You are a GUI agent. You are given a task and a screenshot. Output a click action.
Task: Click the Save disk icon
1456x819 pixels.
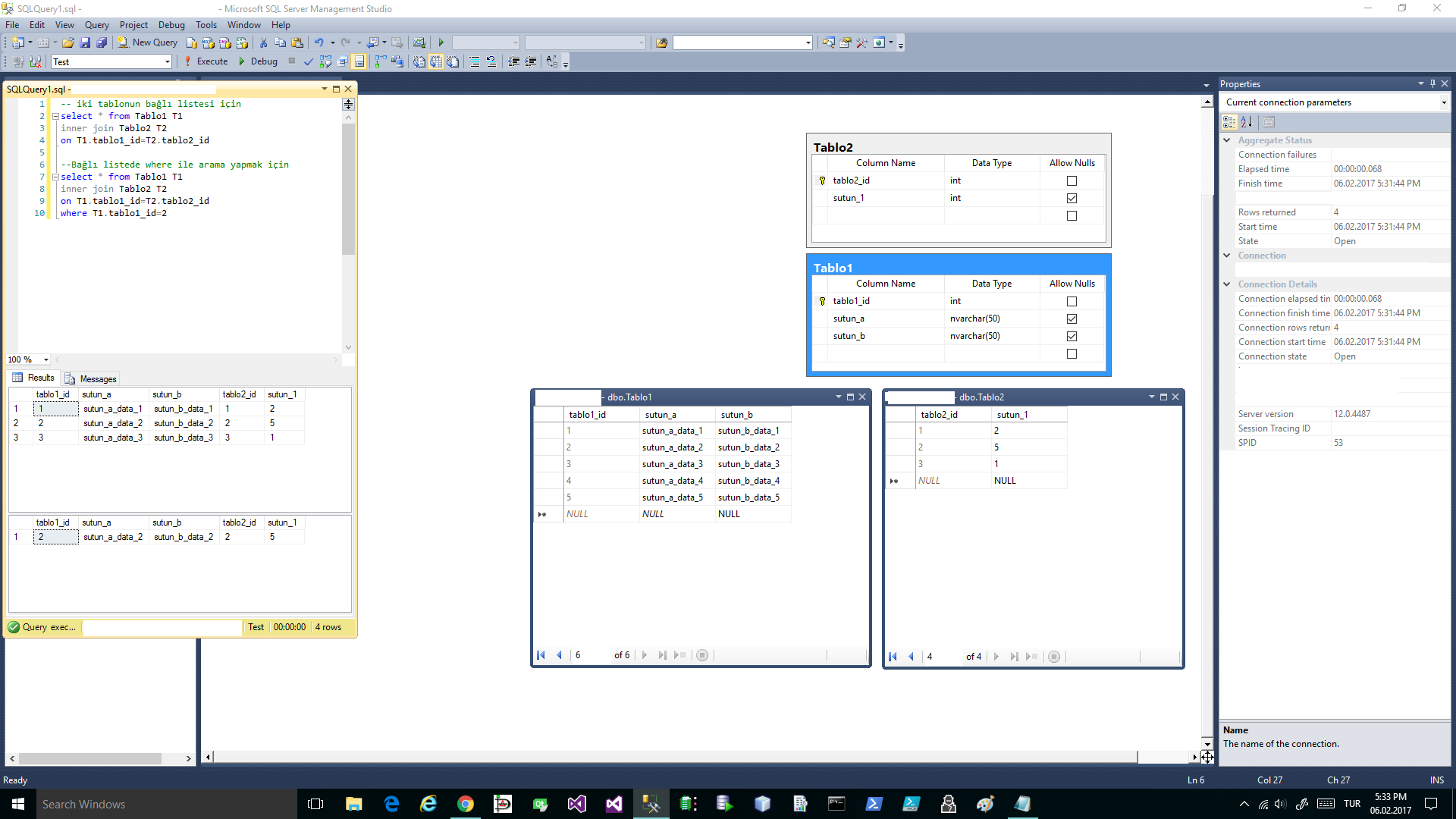(85, 42)
